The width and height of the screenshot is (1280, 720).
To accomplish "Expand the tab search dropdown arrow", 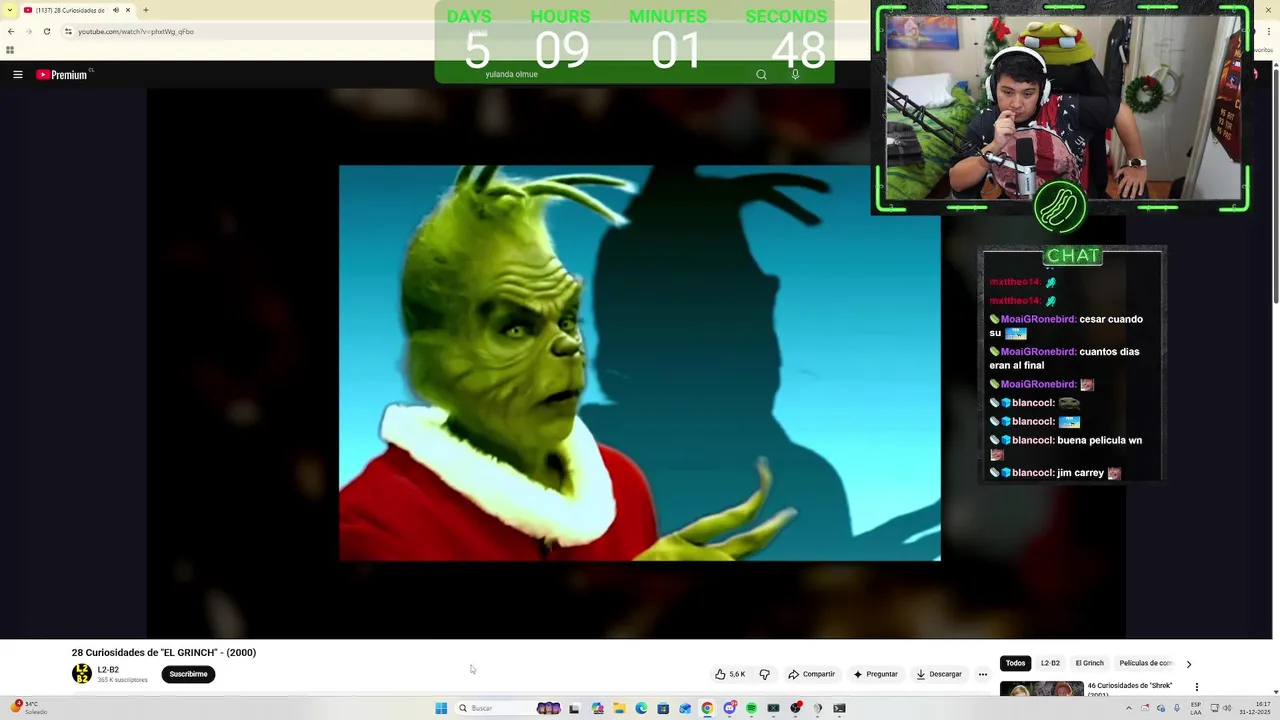I will click(10, 10).
